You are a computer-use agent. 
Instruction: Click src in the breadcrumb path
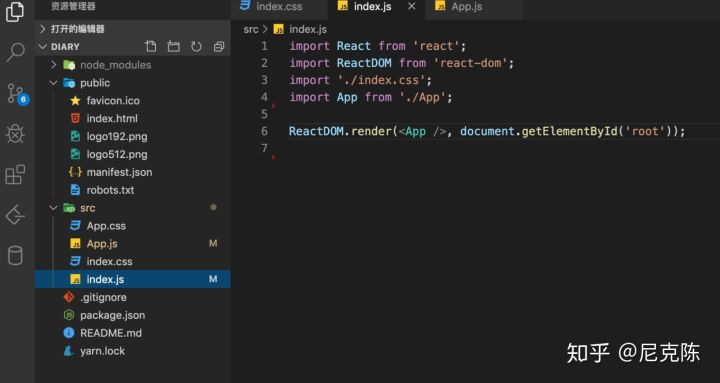coord(251,29)
